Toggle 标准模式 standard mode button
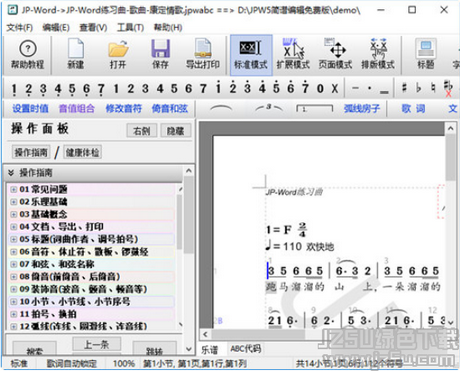 coord(251,55)
